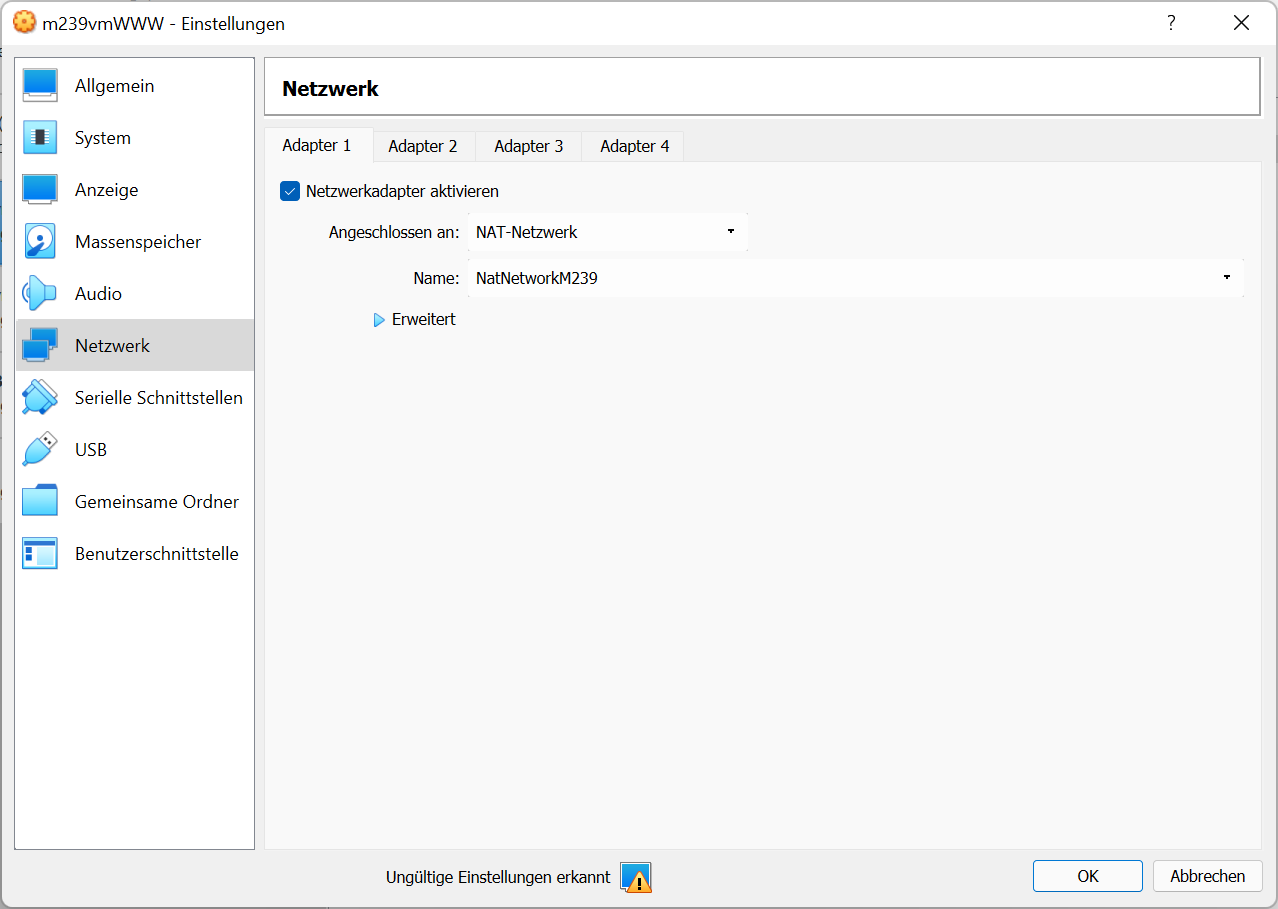Click the VirtualBox gear icon in title bar

click(x=25, y=23)
